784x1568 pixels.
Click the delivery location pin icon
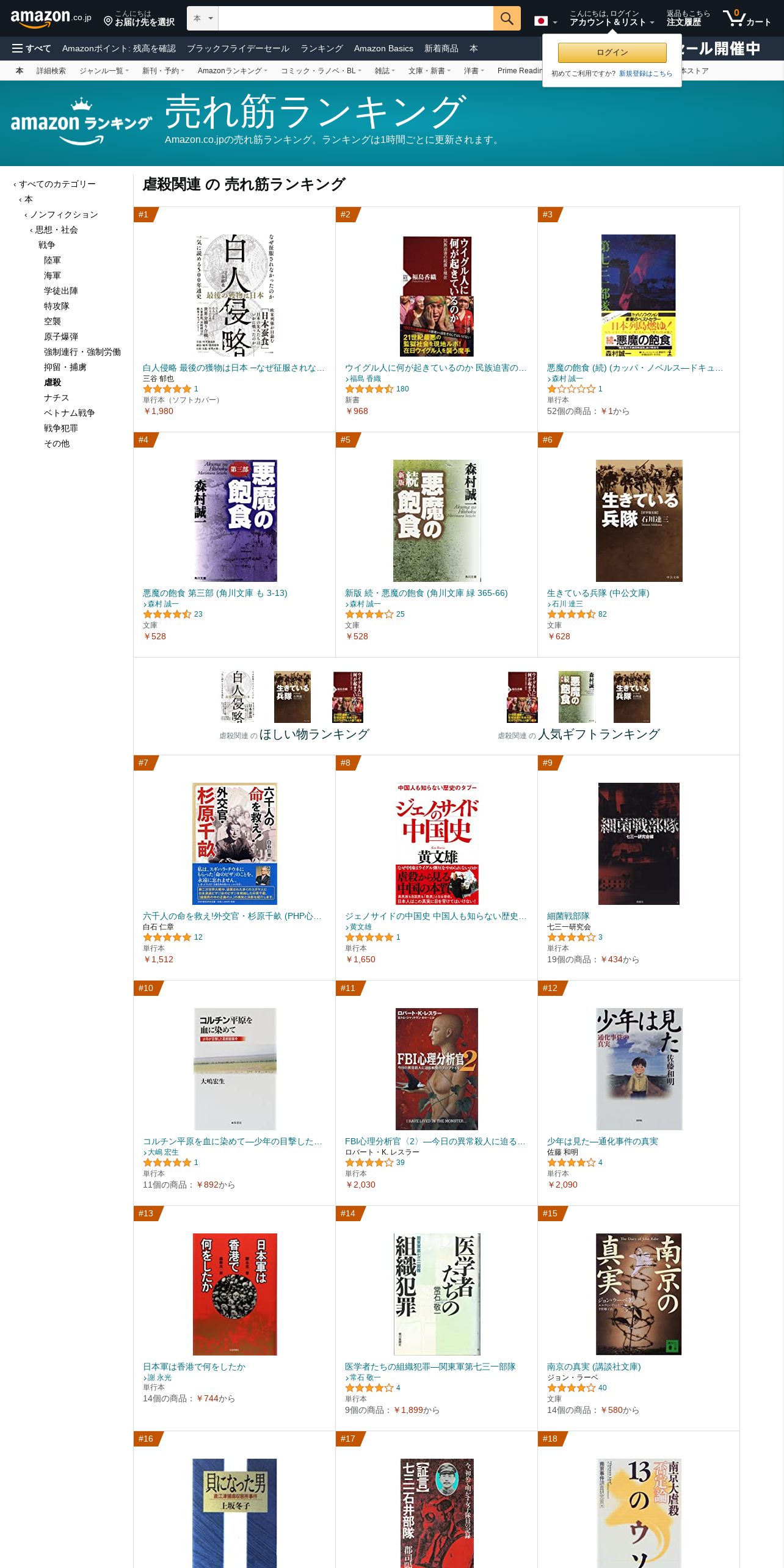(x=108, y=21)
